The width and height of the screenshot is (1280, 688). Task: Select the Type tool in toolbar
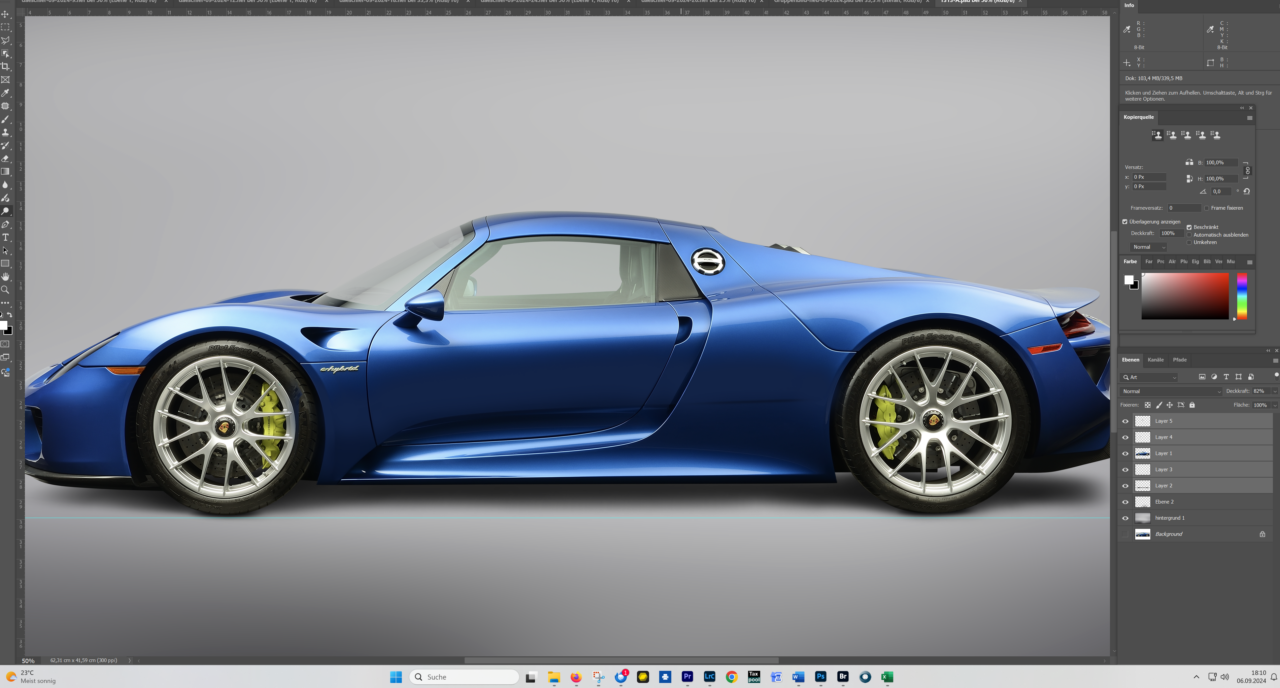(x=5, y=238)
